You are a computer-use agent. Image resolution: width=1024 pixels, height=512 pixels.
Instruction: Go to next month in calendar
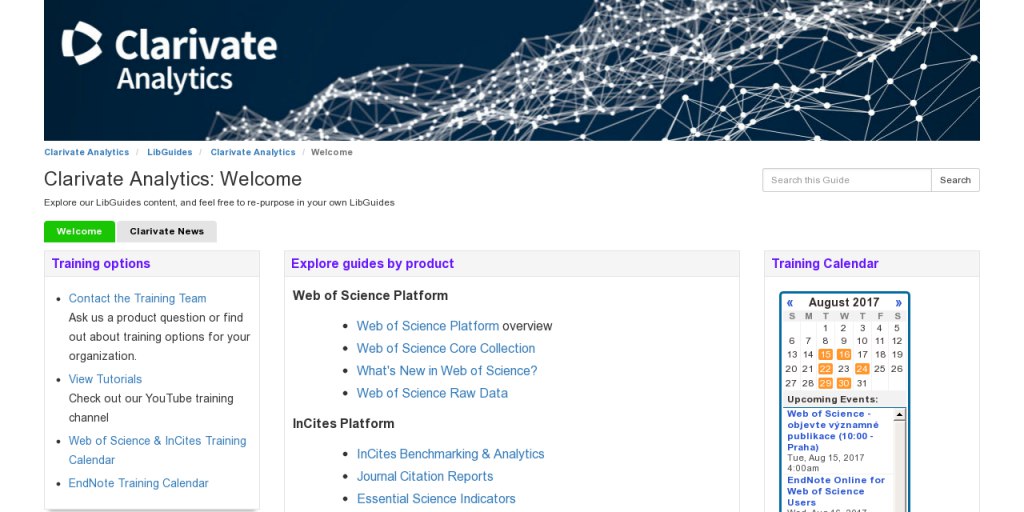pyautogui.click(x=899, y=302)
